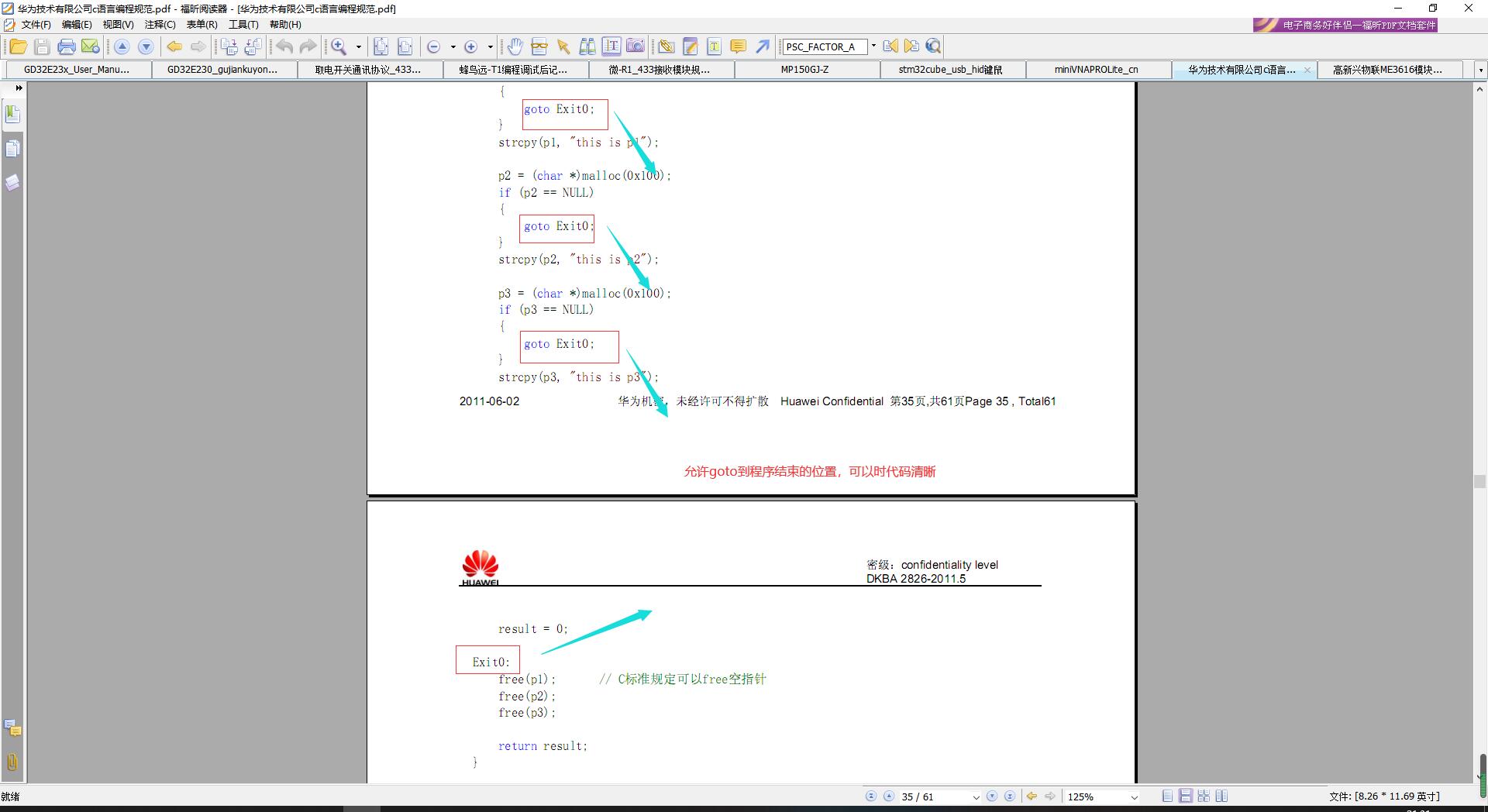The width and height of the screenshot is (1488, 812).
Task: Select the Hand tool
Action: click(x=515, y=46)
